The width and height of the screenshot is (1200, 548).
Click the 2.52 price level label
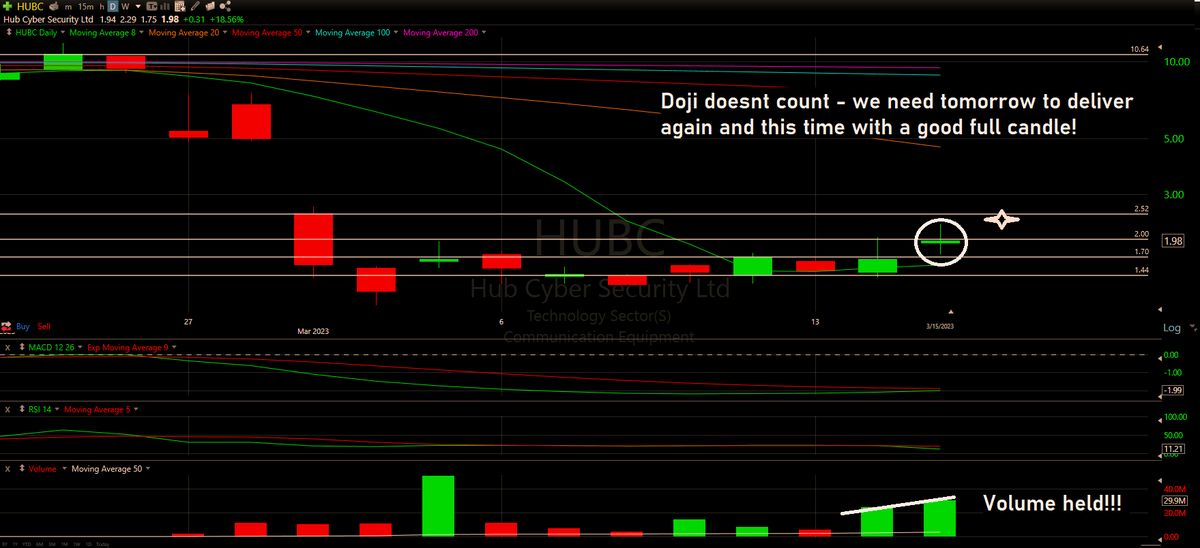(x=1140, y=209)
